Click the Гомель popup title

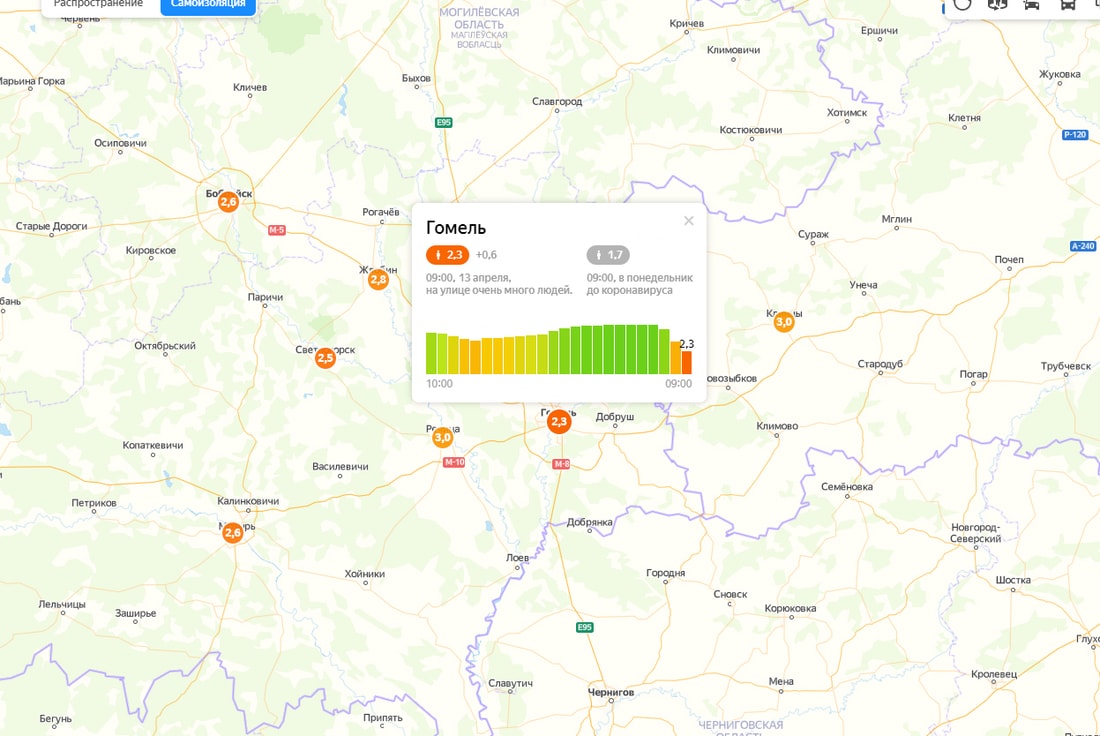pyautogui.click(x=456, y=227)
